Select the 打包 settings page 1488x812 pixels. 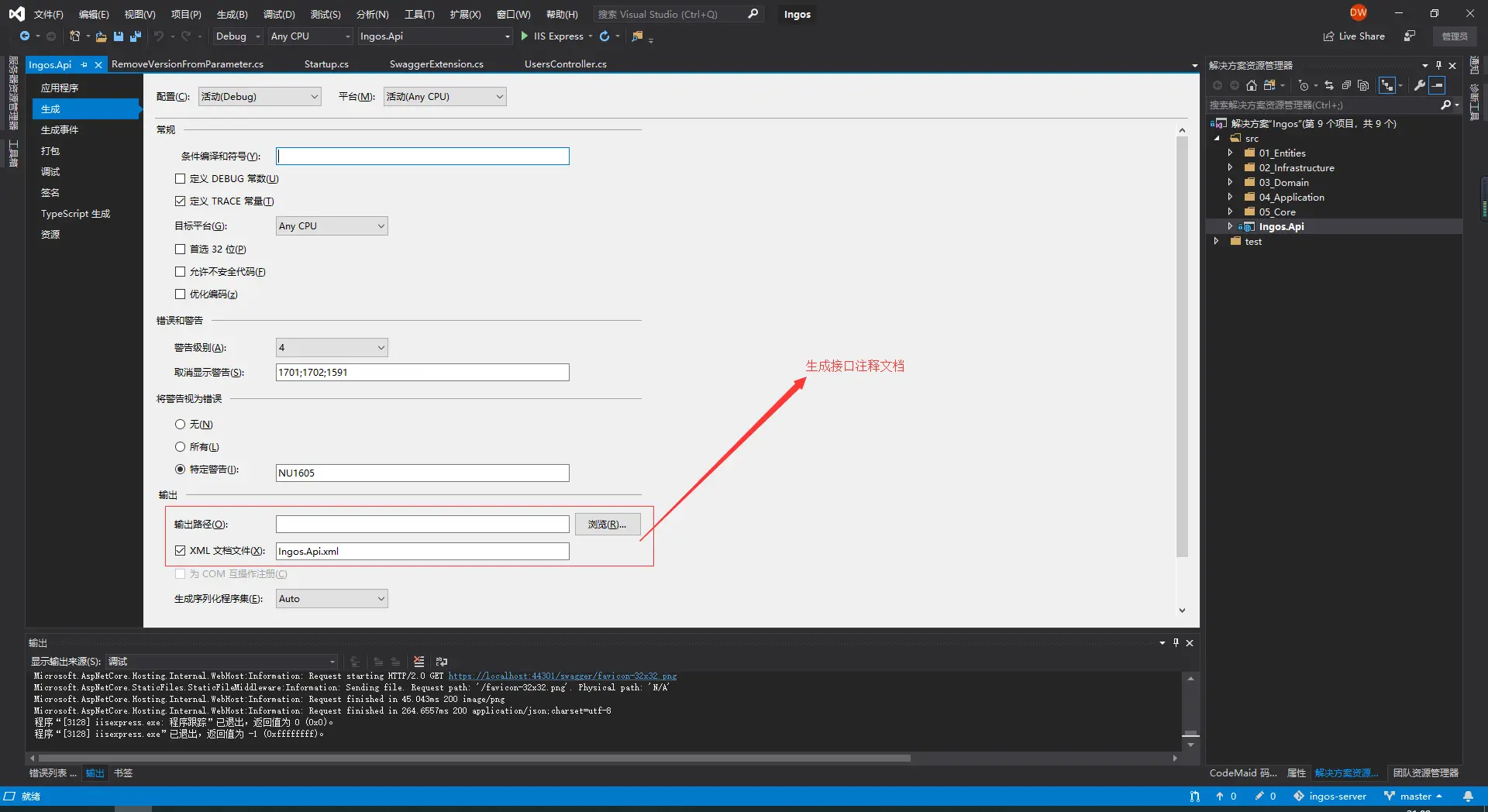point(50,151)
